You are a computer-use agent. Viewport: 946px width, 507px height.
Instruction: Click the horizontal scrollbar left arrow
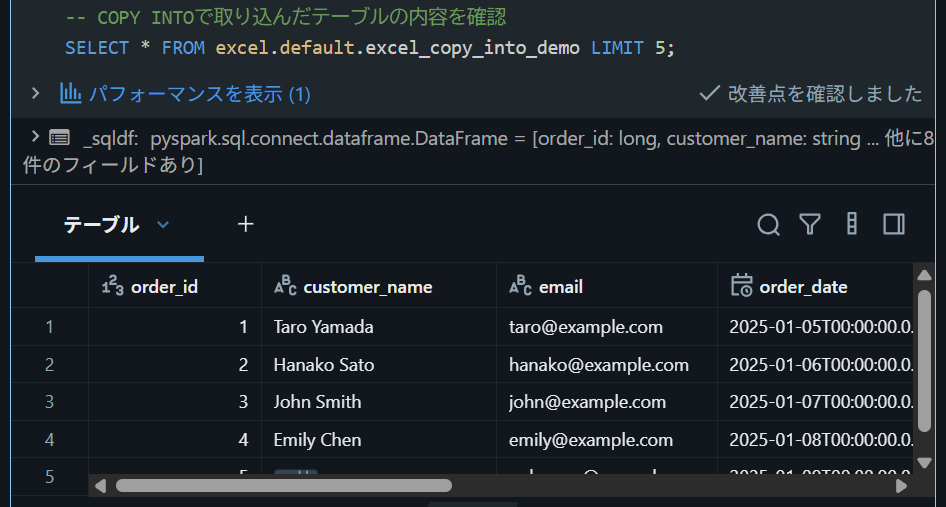tap(101, 486)
